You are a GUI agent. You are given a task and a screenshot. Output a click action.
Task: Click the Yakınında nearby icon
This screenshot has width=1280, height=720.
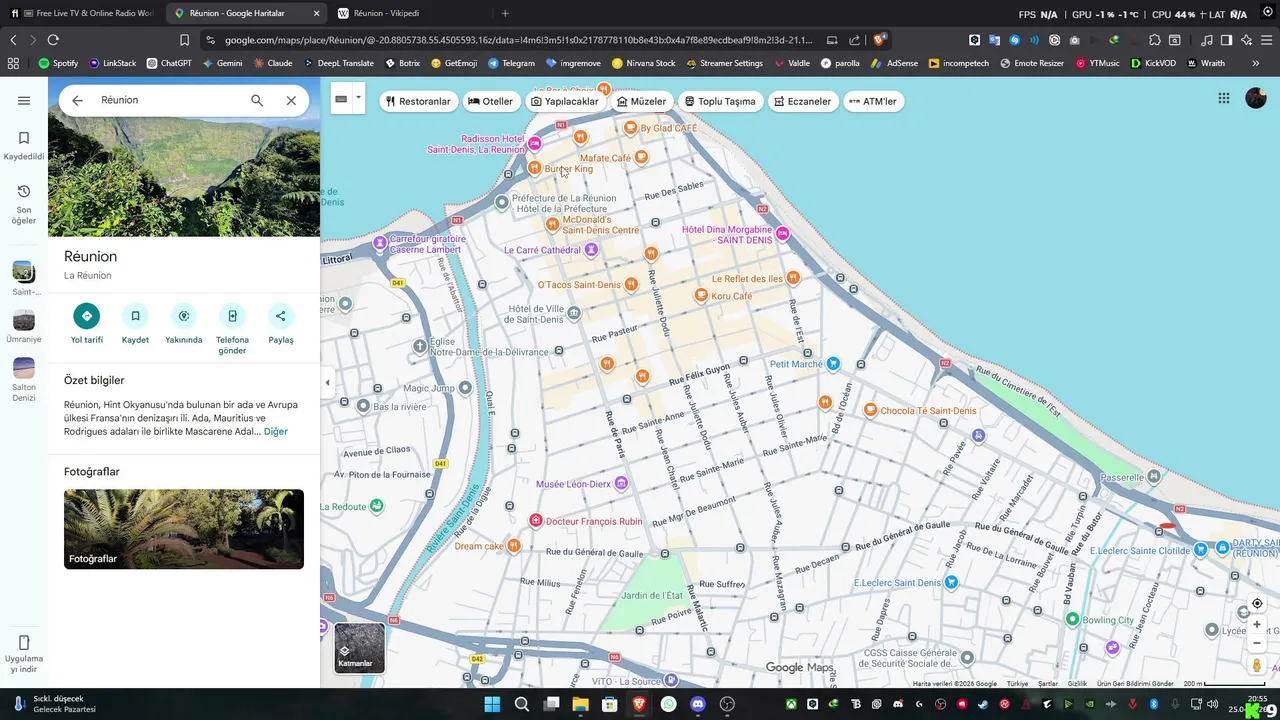click(x=184, y=316)
